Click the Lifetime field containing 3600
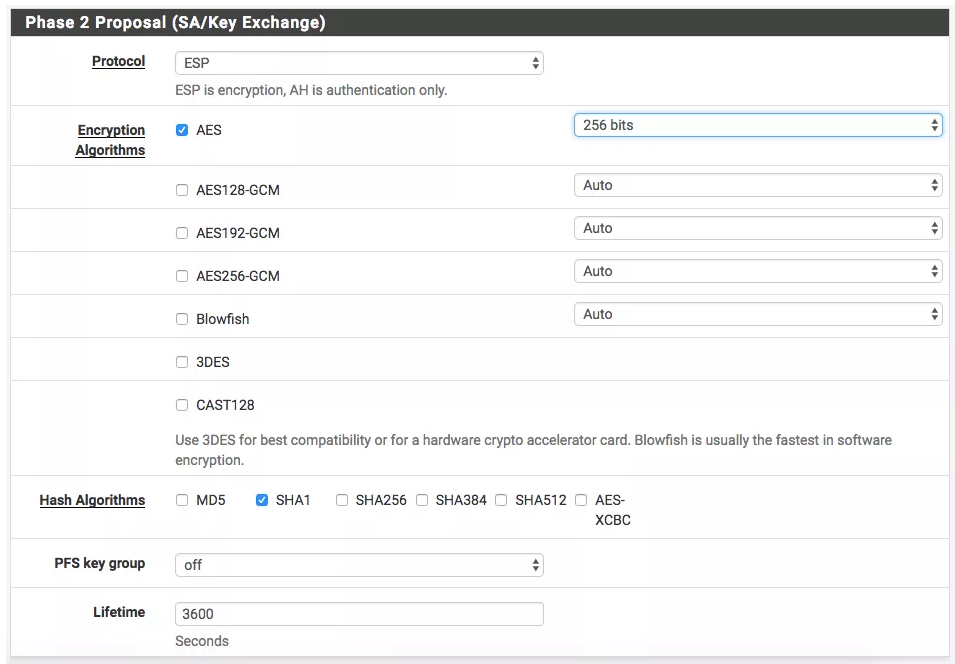This screenshot has height=664, width=955. coord(358,614)
